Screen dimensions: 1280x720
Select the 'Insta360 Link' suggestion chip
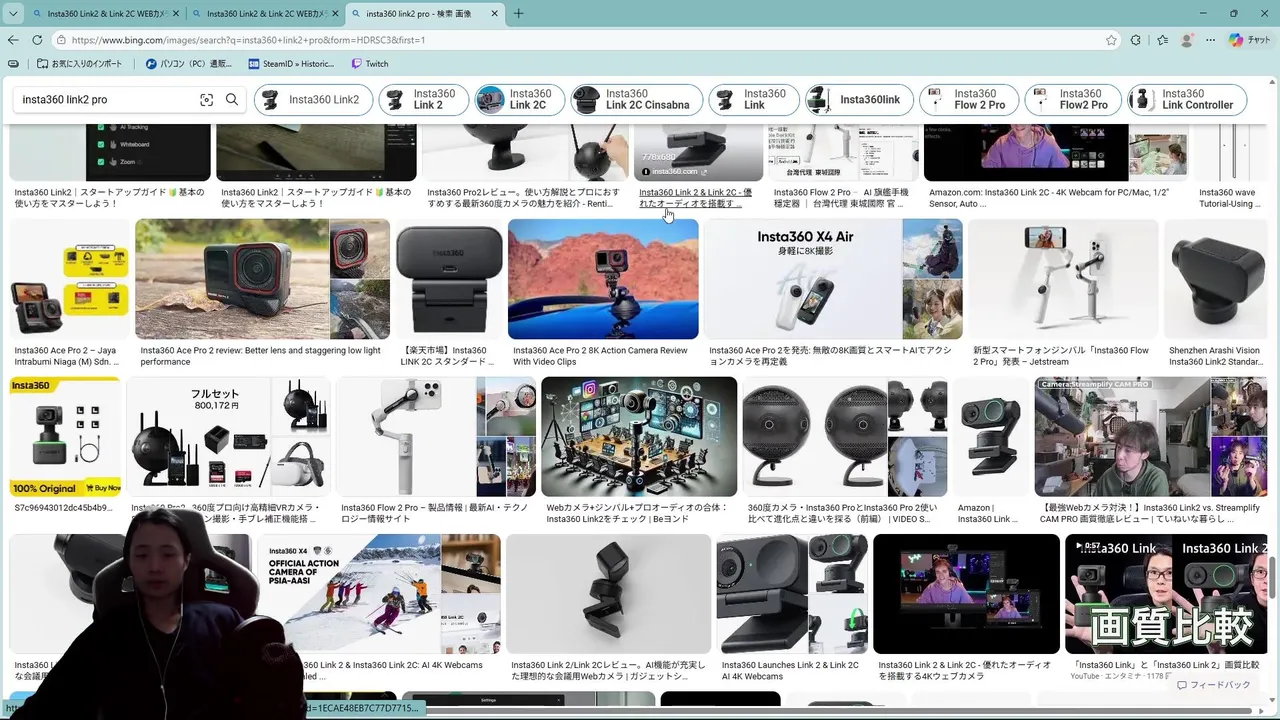pos(754,100)
